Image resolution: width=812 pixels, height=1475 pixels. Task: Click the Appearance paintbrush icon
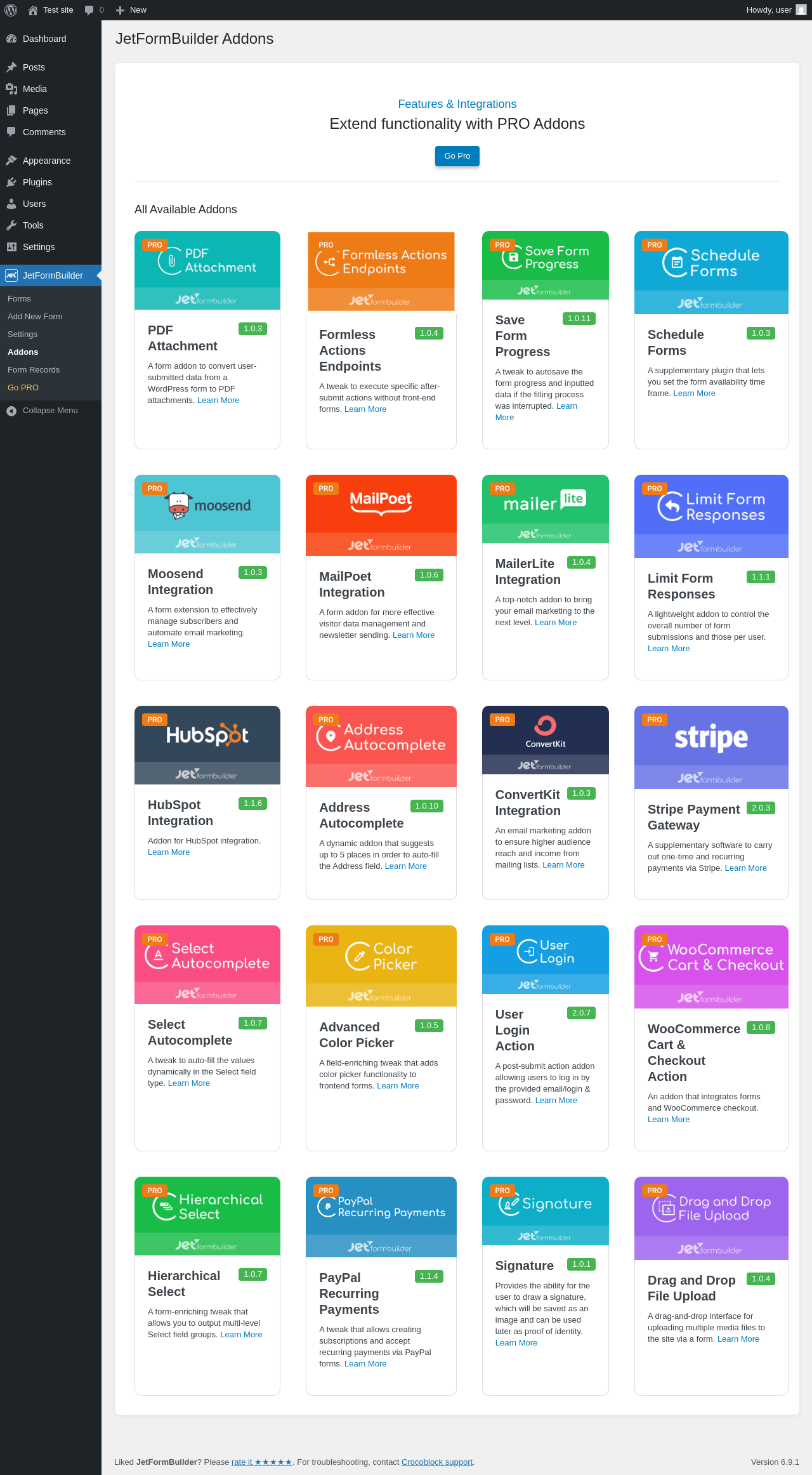[x=11, y=161]
